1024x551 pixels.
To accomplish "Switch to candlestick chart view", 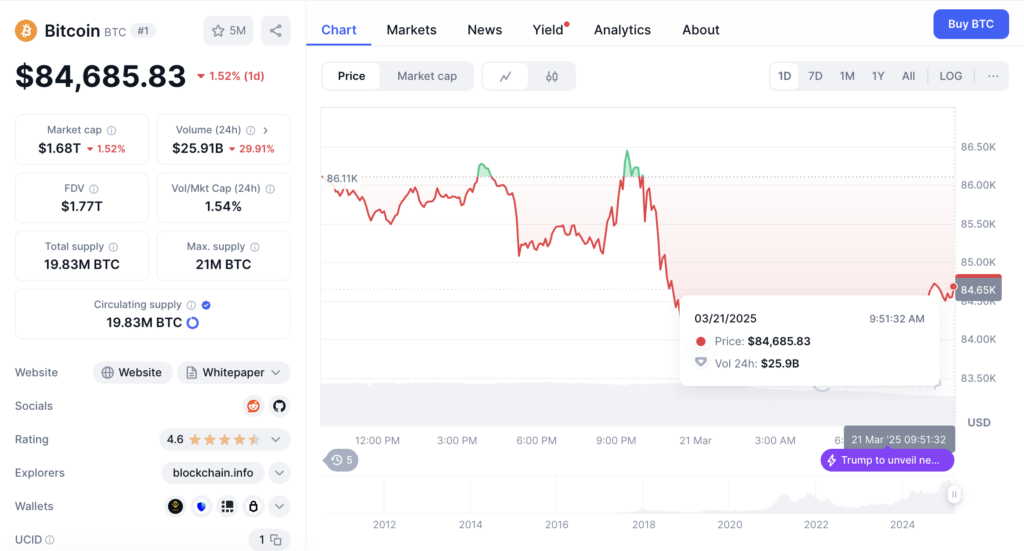I will click(552, 76).
